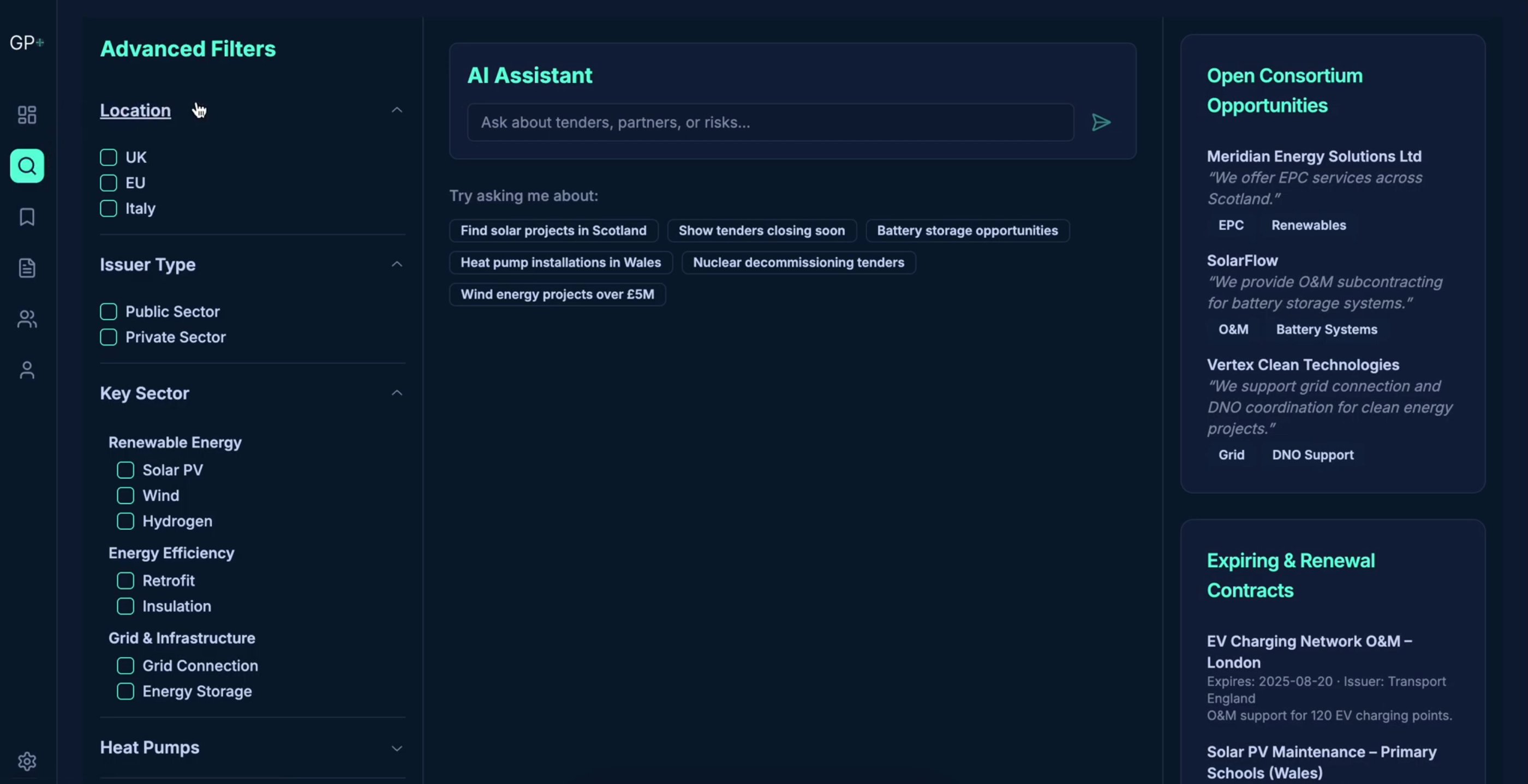Collapse the Key Sector filter section

click(397, 393)
